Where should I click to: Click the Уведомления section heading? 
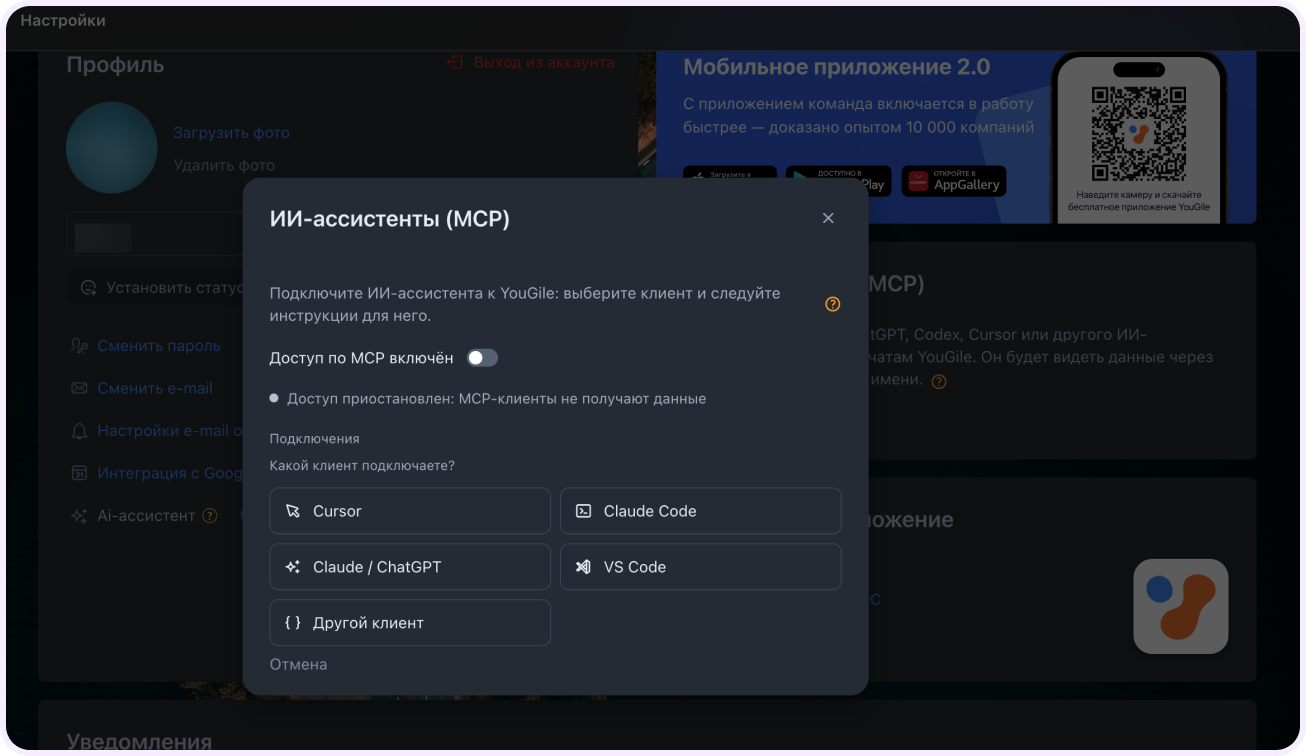point(139,741)
